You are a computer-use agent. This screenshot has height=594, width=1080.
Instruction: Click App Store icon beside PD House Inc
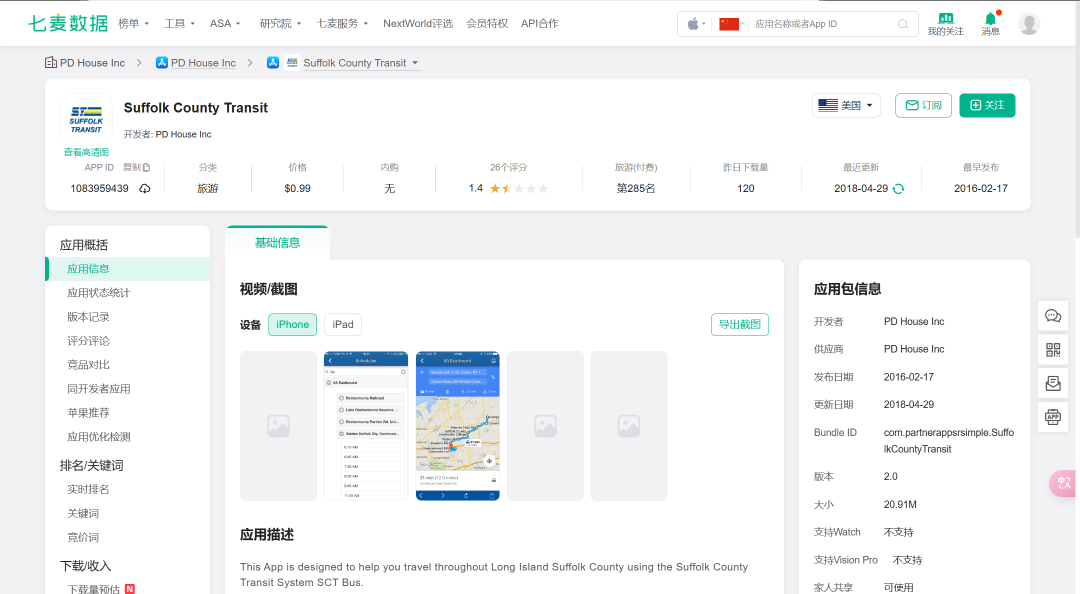(162, 63)
